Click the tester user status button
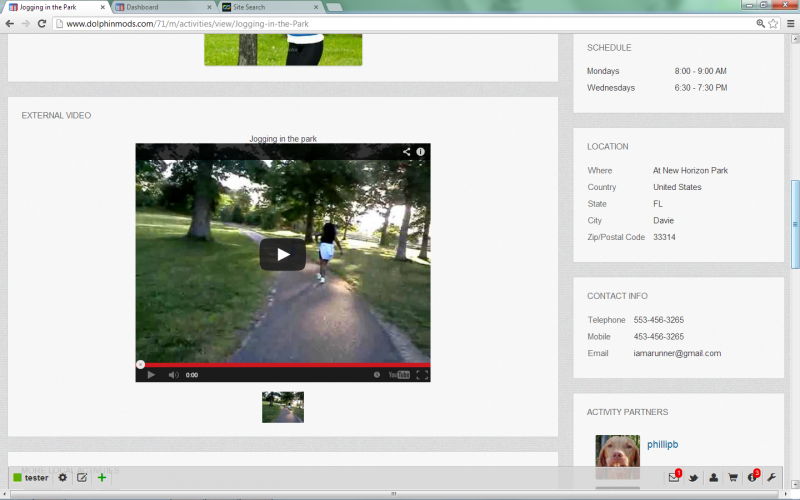 pos(31,478)
